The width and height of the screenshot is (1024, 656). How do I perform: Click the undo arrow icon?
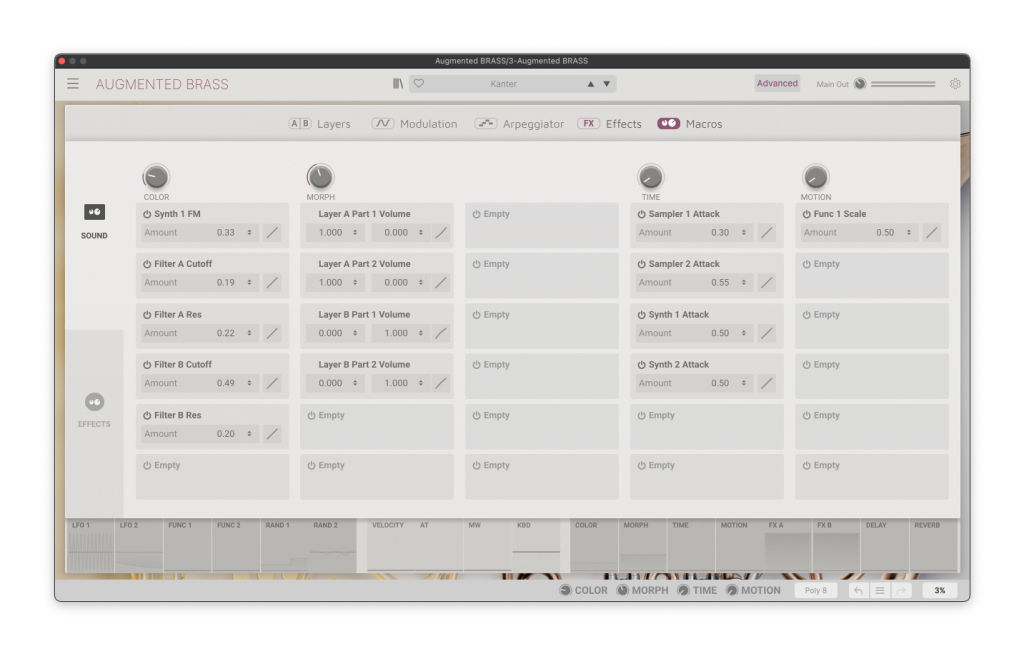pyautogui.click(x=858, y=591)
